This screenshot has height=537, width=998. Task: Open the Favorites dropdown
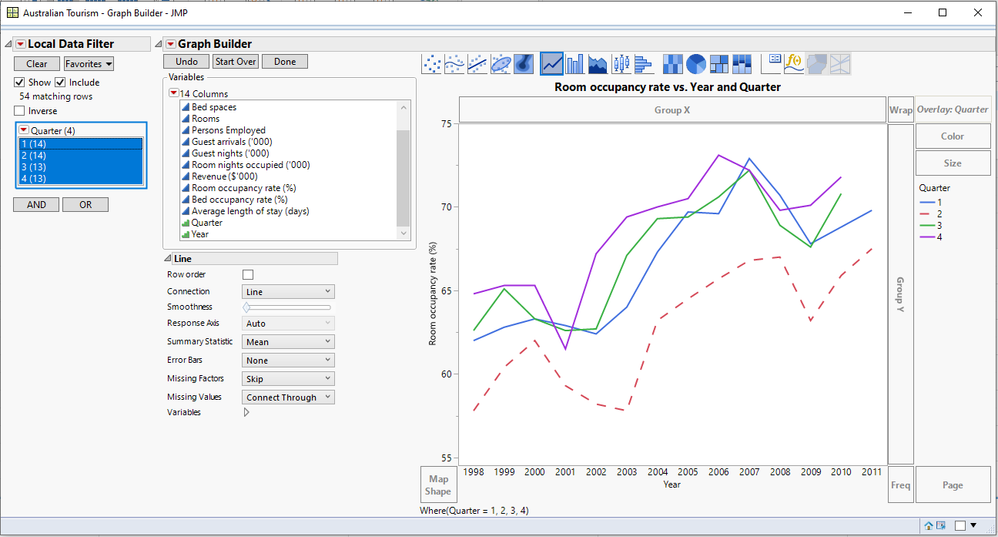pyautogui.click(x=88, y=64)
